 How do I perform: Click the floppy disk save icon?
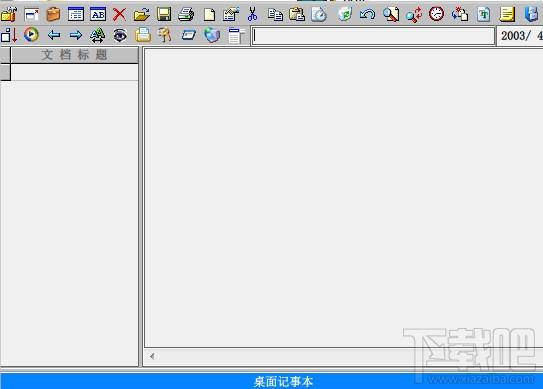pos(164,15)
